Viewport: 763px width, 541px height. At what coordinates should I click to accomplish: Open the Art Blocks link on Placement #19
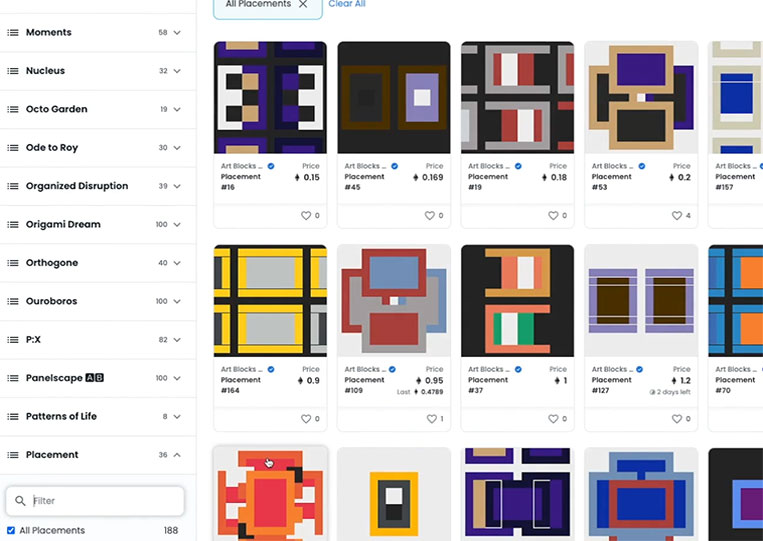pyautogui.click(x=489, y=166)
